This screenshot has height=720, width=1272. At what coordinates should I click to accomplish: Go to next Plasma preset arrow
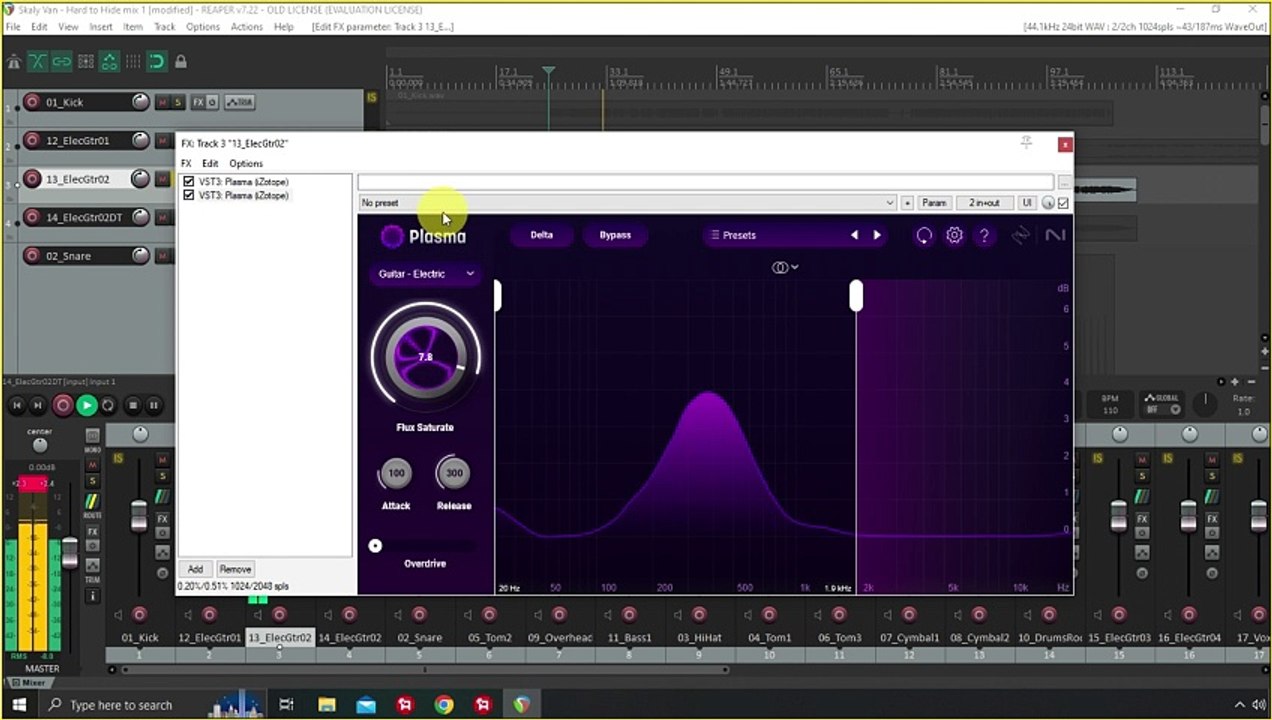877,235
